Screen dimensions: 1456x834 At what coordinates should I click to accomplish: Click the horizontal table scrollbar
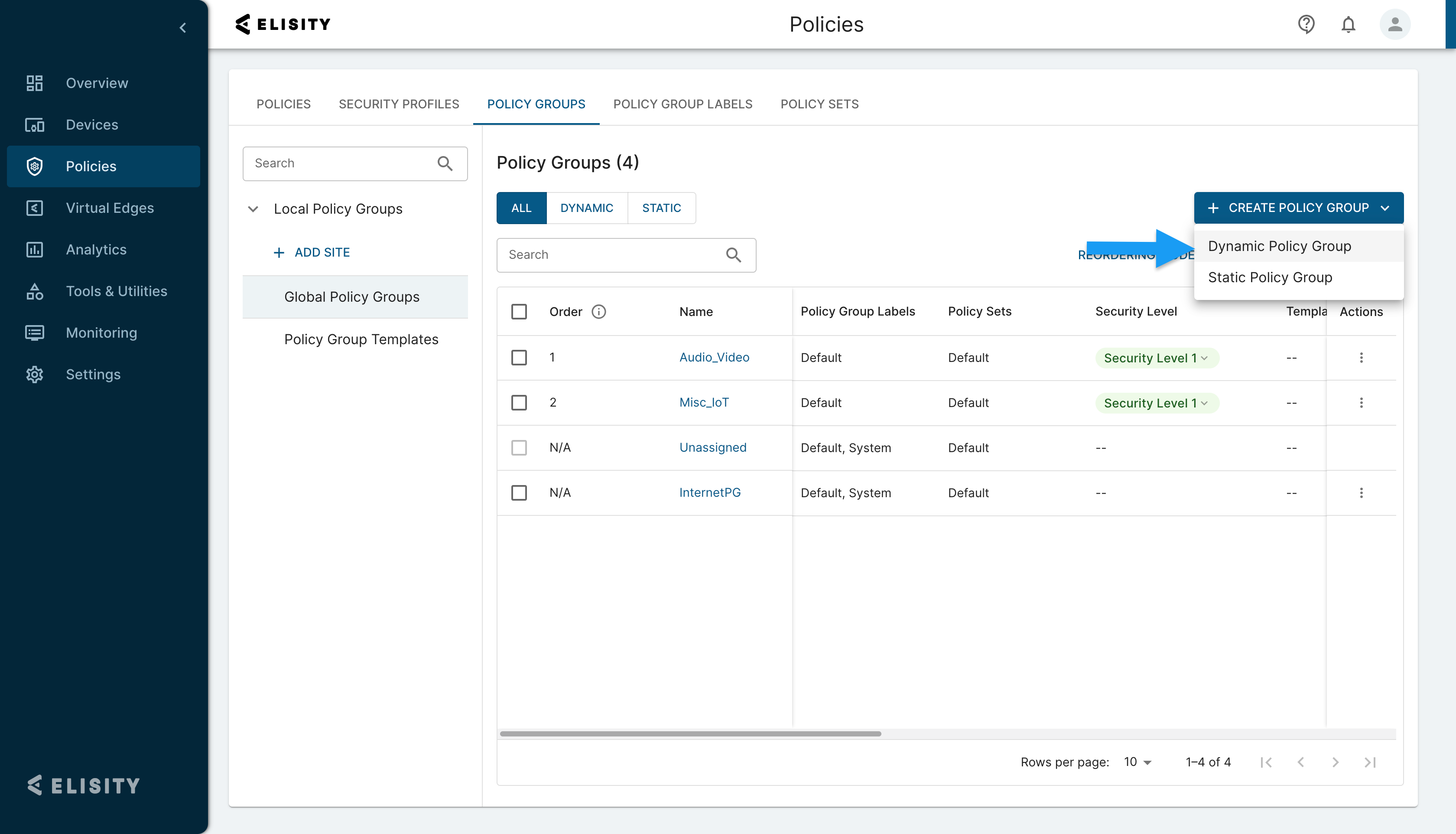[x=690, y=734]
